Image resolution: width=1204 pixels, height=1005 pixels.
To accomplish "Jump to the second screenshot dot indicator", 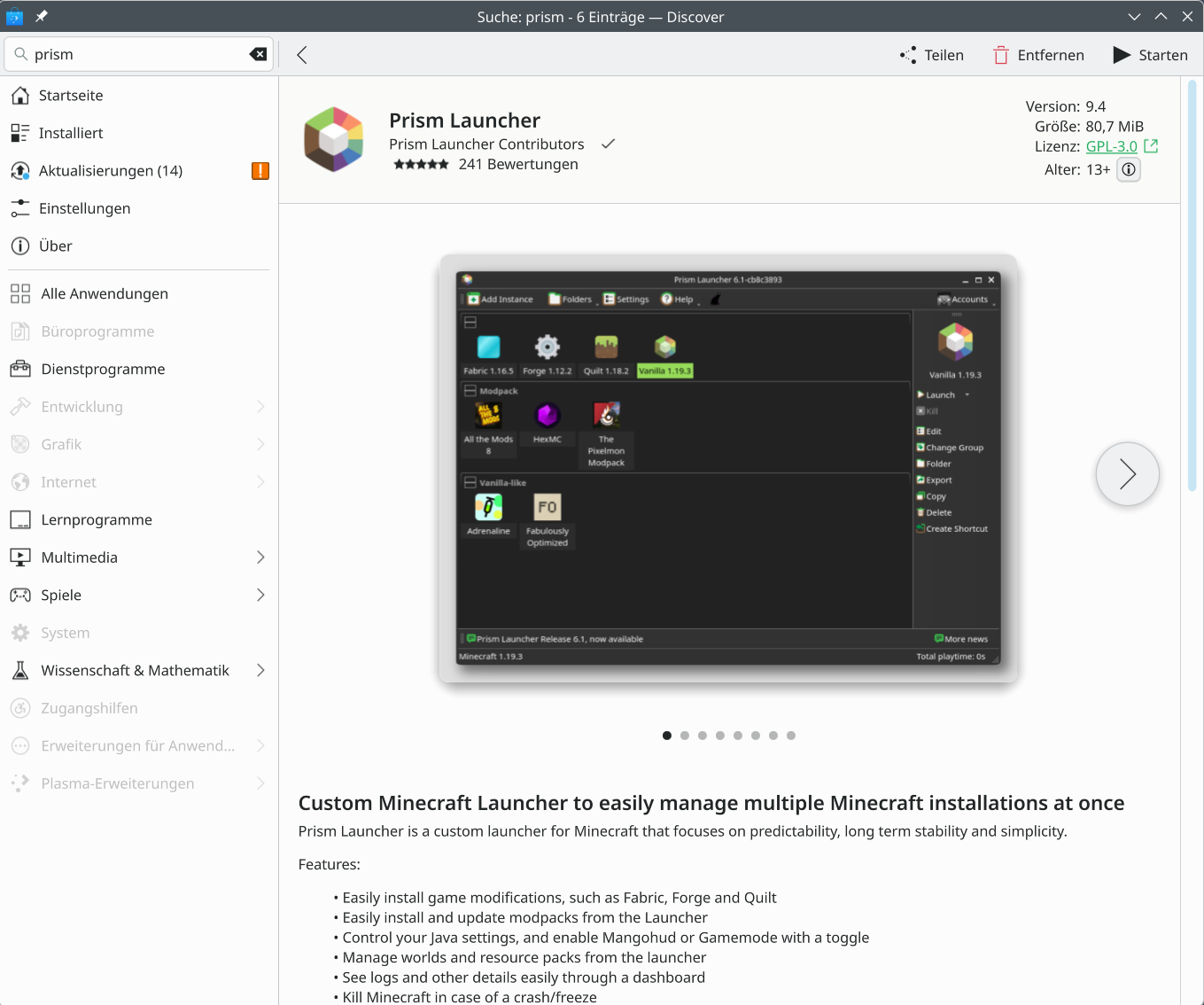I will [x=685, y=736].
